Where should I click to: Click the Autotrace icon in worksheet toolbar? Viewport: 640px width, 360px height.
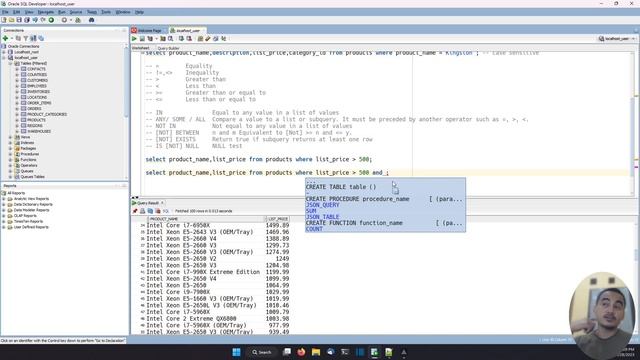pyautogui.click(x=163, y=38)
